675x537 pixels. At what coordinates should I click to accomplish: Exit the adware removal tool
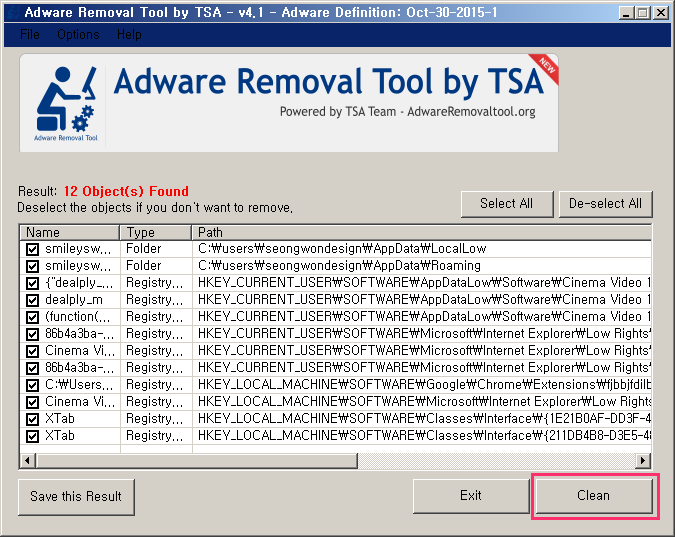coord(471,496)
